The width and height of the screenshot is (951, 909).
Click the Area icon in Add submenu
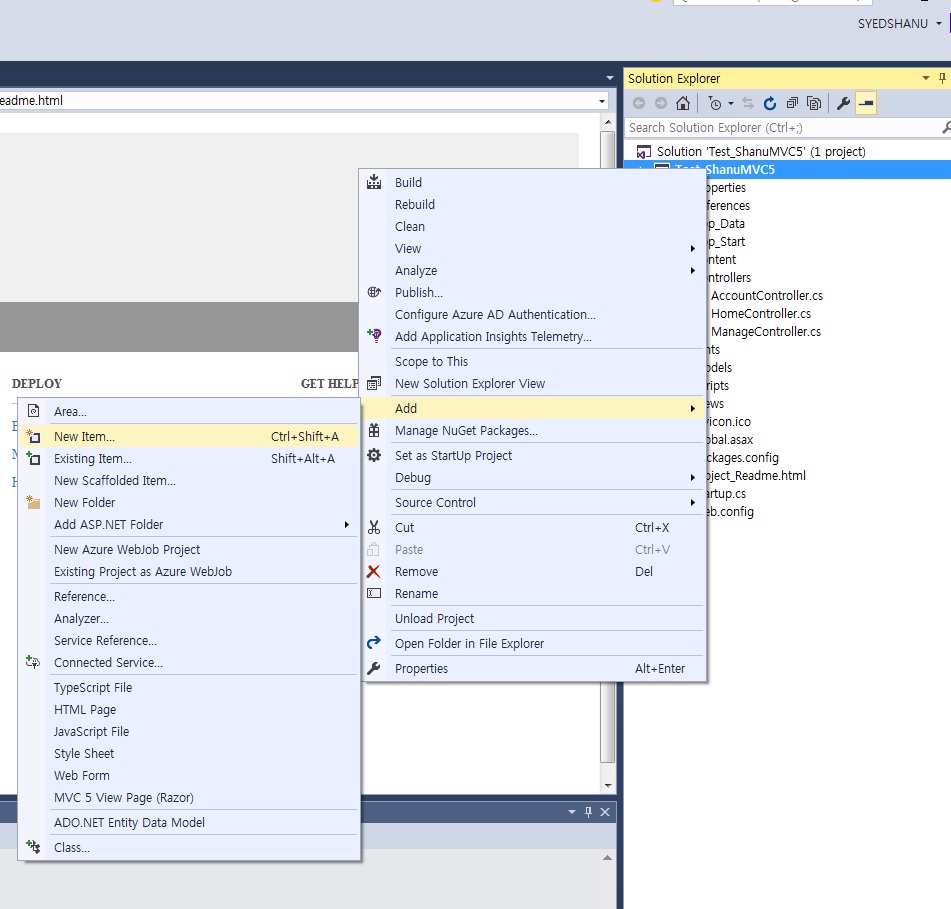coord(34,411)
